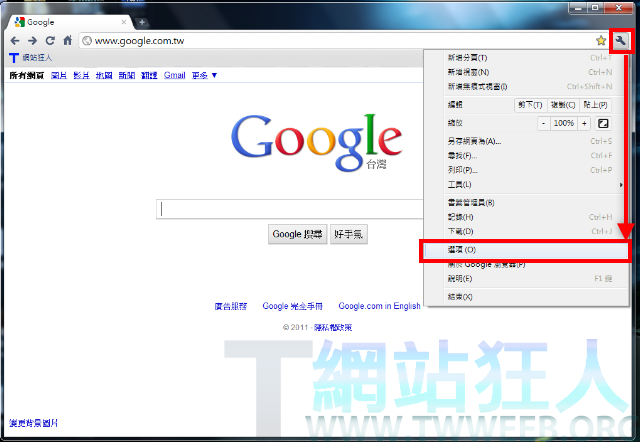Open the 圖片 images link
640x442 pixels.
click(59, 76)
